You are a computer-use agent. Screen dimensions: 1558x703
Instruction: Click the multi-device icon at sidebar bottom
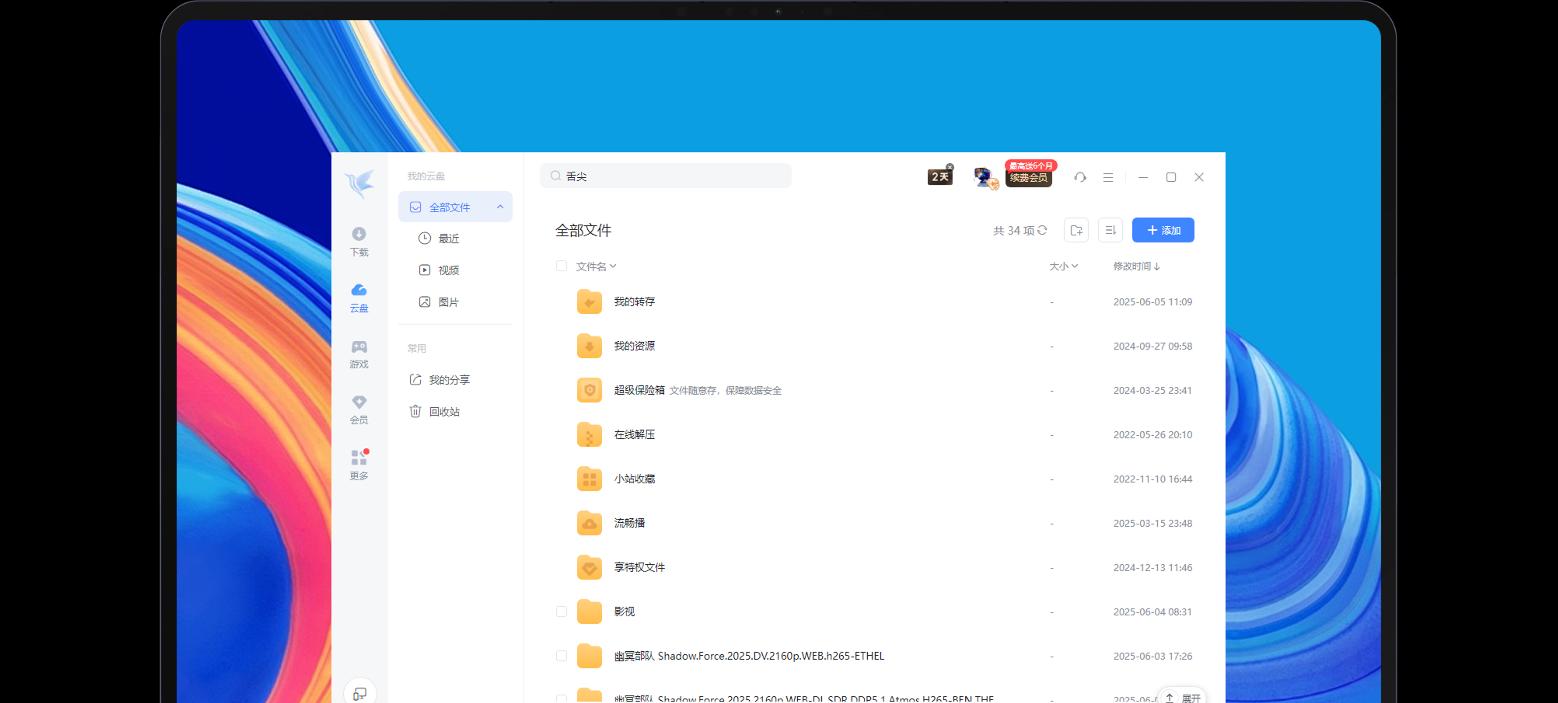pos(359,692)
